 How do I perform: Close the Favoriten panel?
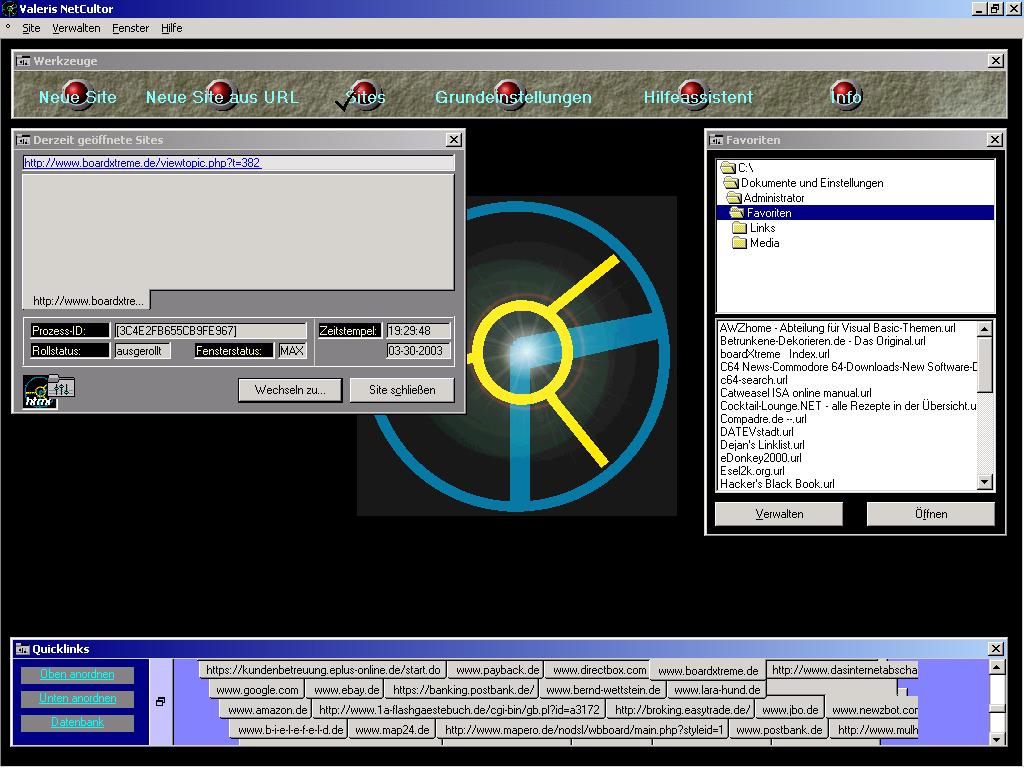point(994,140)
